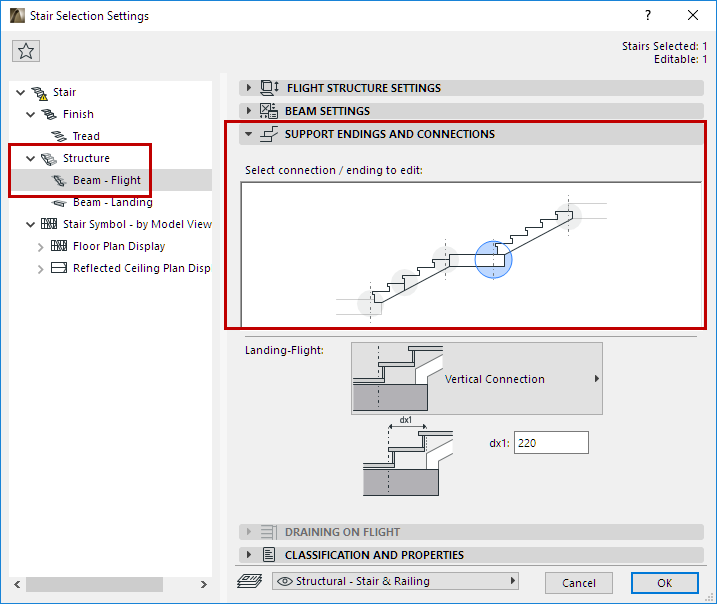Expand the Reflected Ceiling Plan node arrow
Image resolution: width=717 pixels, height=604 pixels.
click(40, 269)
